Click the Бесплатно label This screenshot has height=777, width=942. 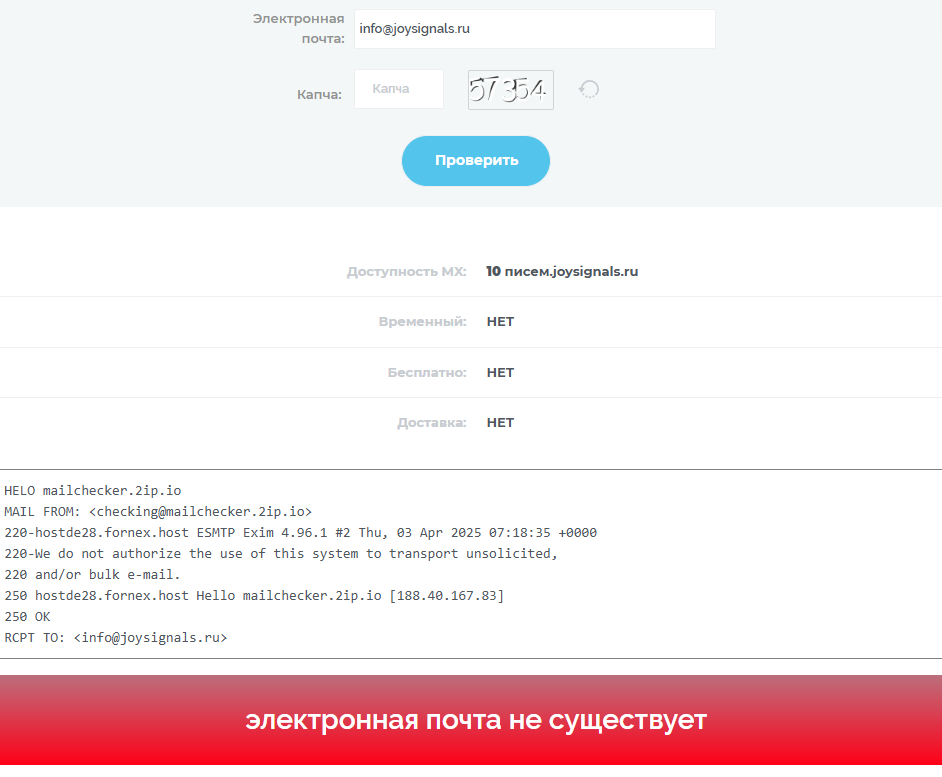(x=427, y=373)
